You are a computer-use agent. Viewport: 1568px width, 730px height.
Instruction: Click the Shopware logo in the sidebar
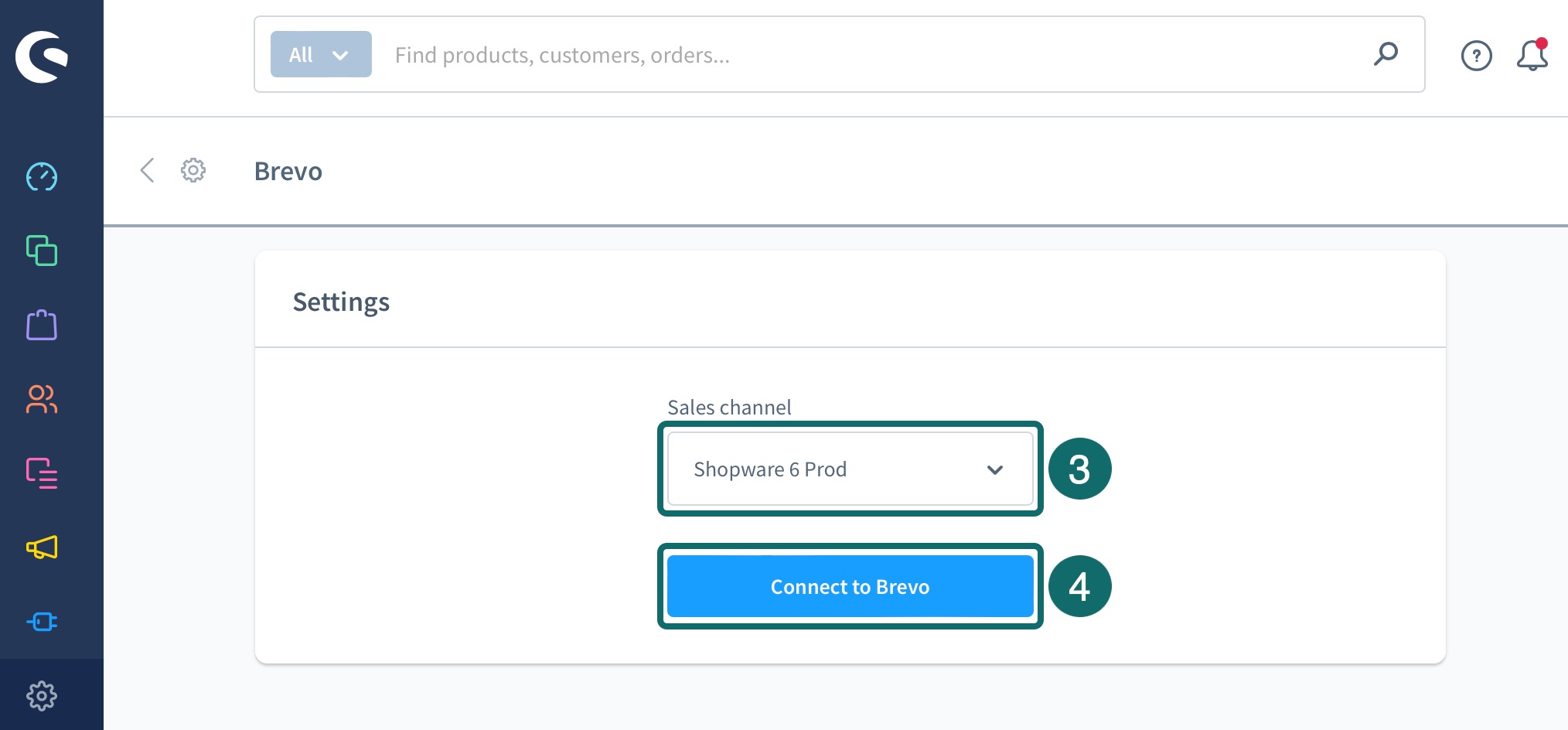coord(42,56)
